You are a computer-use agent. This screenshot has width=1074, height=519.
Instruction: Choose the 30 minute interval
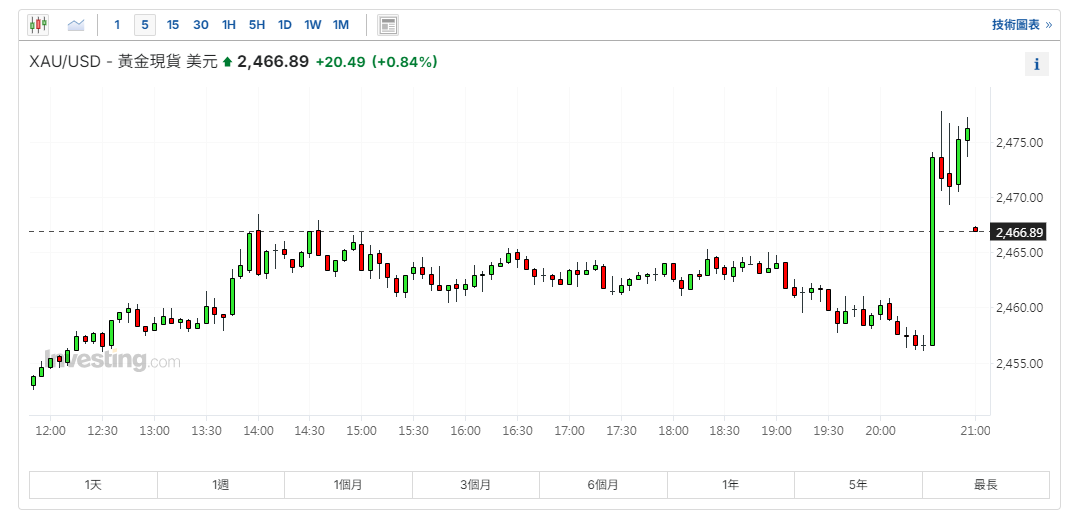point(201,25)
